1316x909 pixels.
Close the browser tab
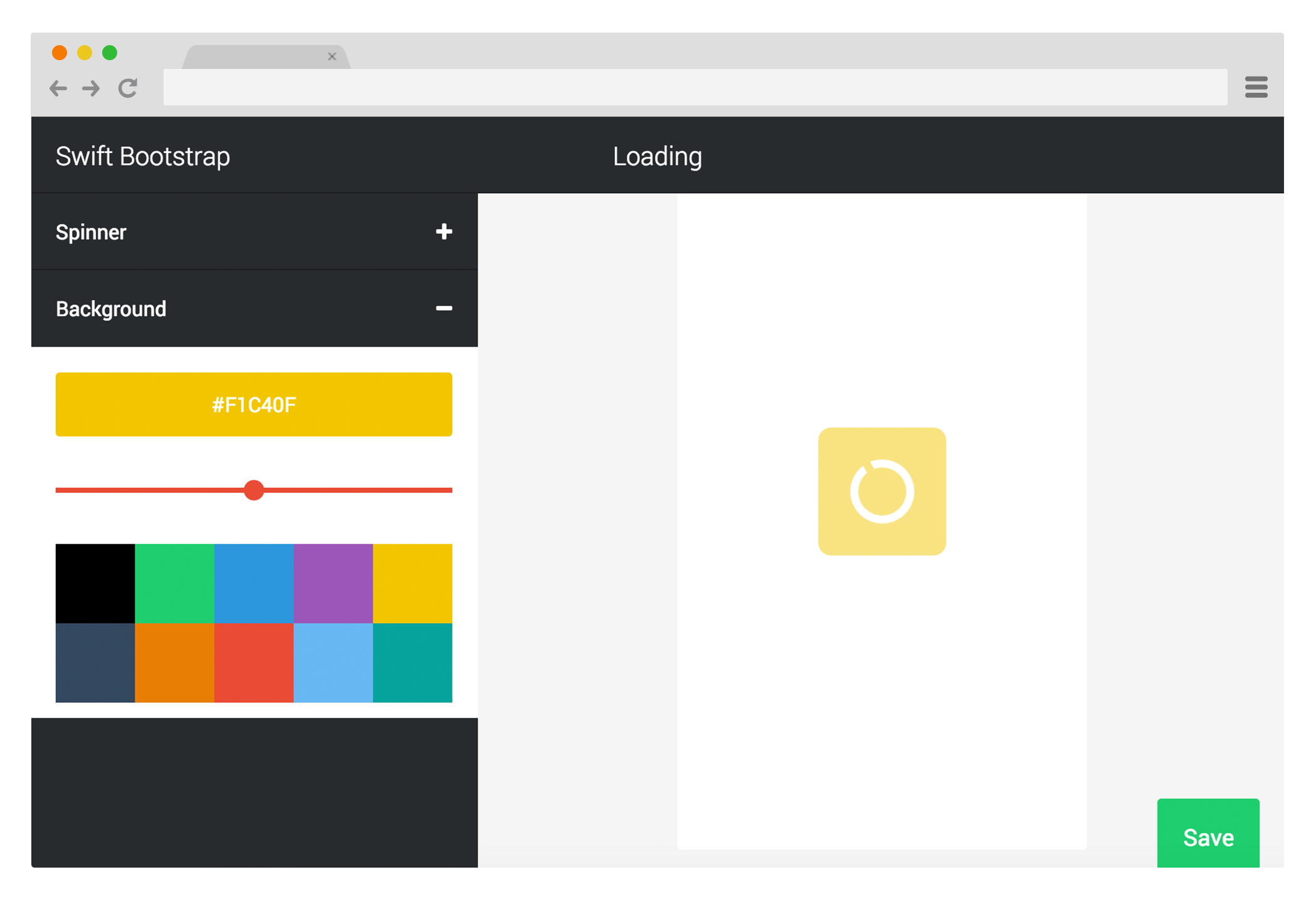point(332,56)
